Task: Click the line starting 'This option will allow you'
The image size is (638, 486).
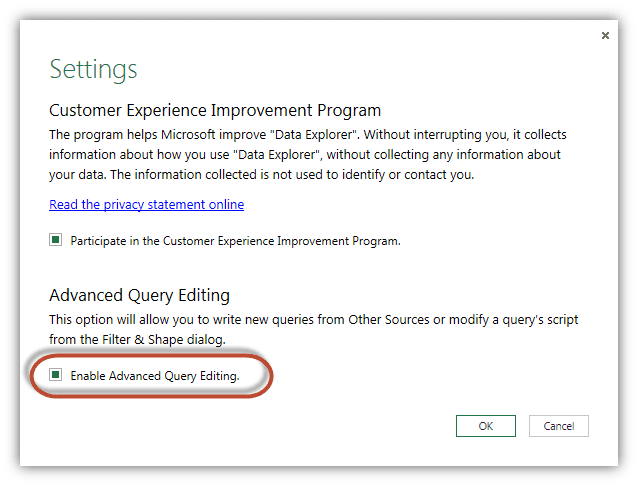Action: (x=314, y=320)
